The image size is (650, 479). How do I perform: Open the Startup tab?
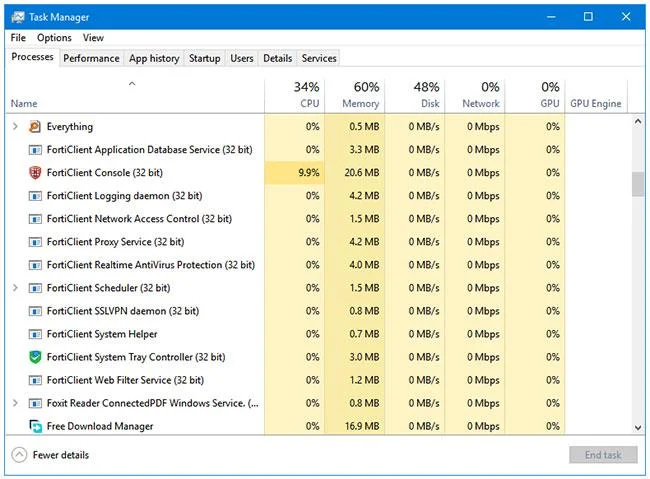(204, 58)
